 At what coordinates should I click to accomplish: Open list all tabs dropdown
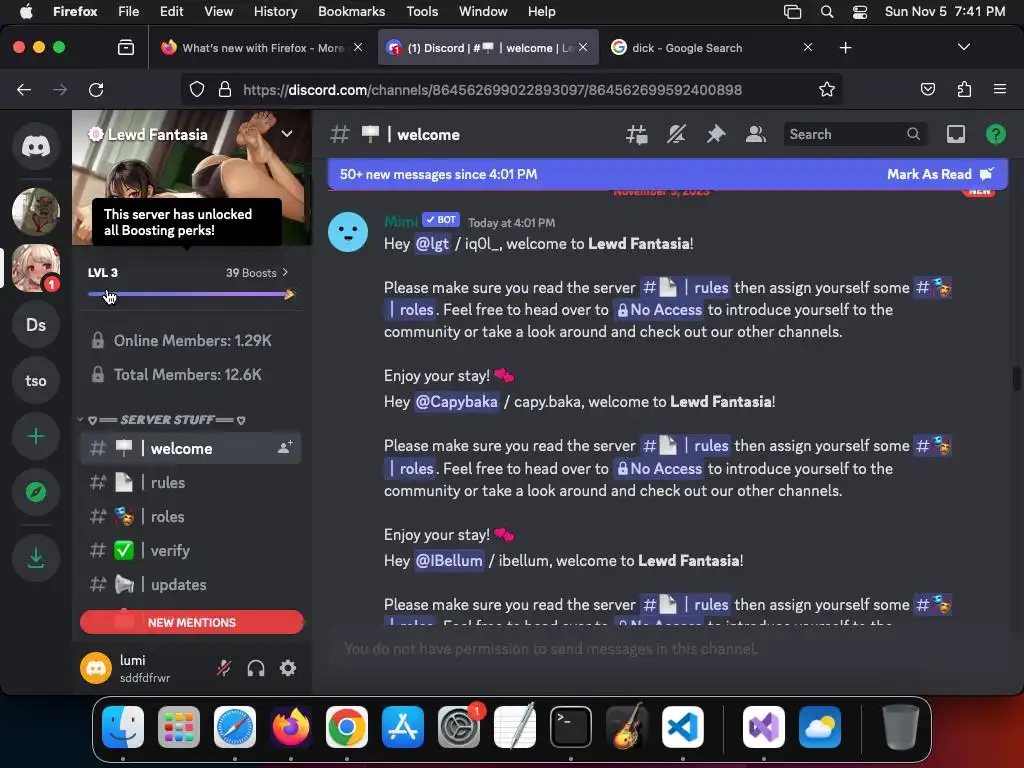[964, 47]
